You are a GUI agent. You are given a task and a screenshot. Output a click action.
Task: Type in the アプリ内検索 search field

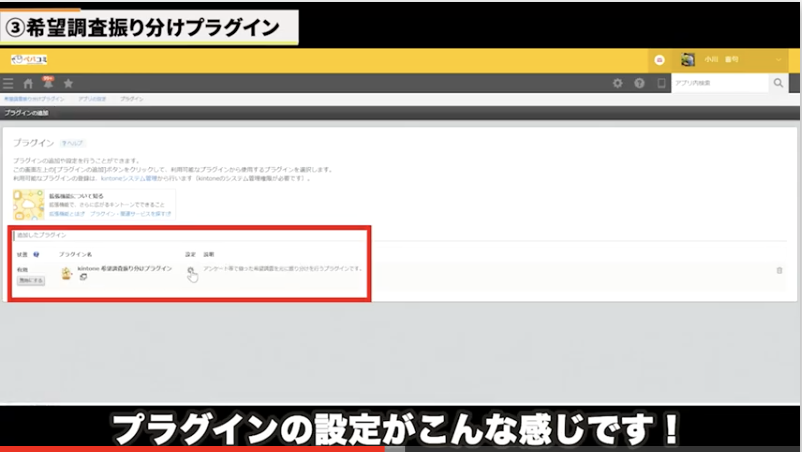pos(719,84)
